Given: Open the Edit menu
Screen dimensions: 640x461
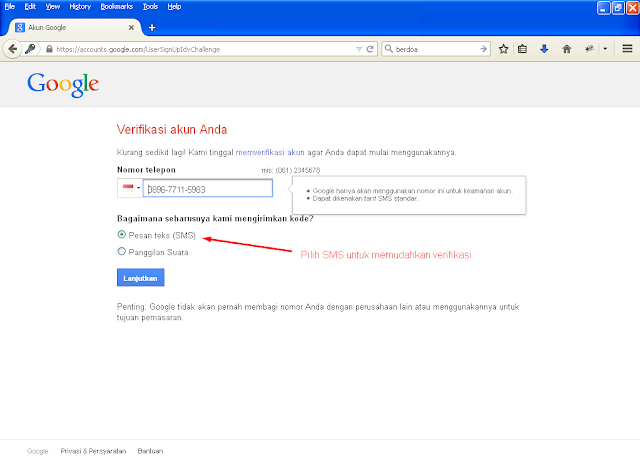Looking at the screenshot, I should coord(30,7).
